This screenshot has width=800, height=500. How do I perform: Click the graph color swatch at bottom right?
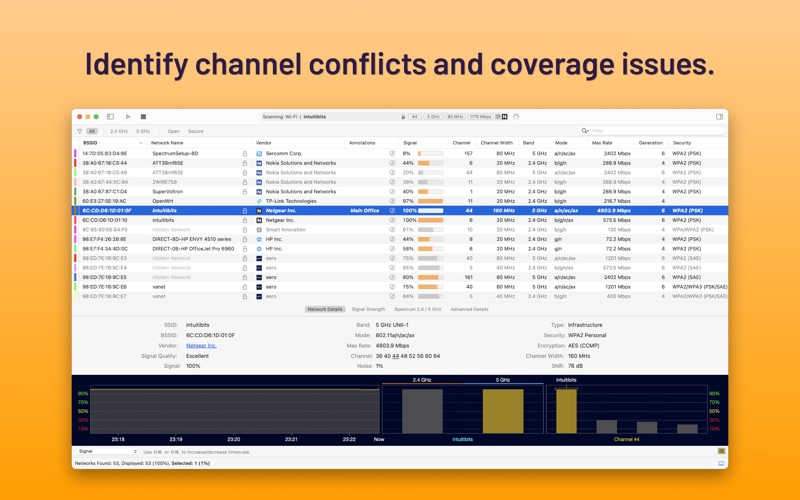(x=721, y=452)
